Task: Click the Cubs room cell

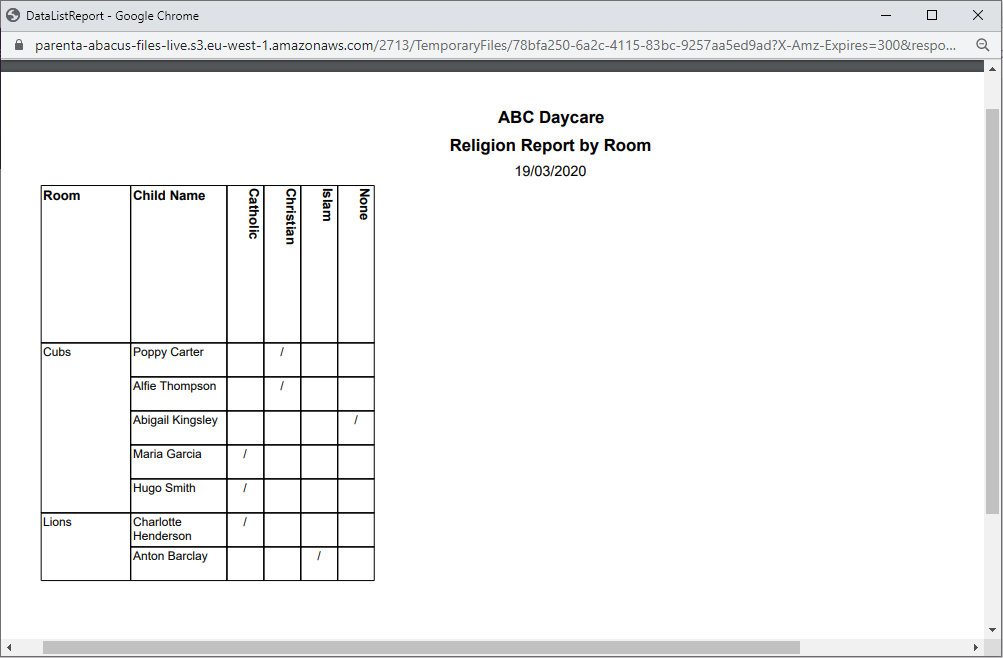Action: (86, 428)
